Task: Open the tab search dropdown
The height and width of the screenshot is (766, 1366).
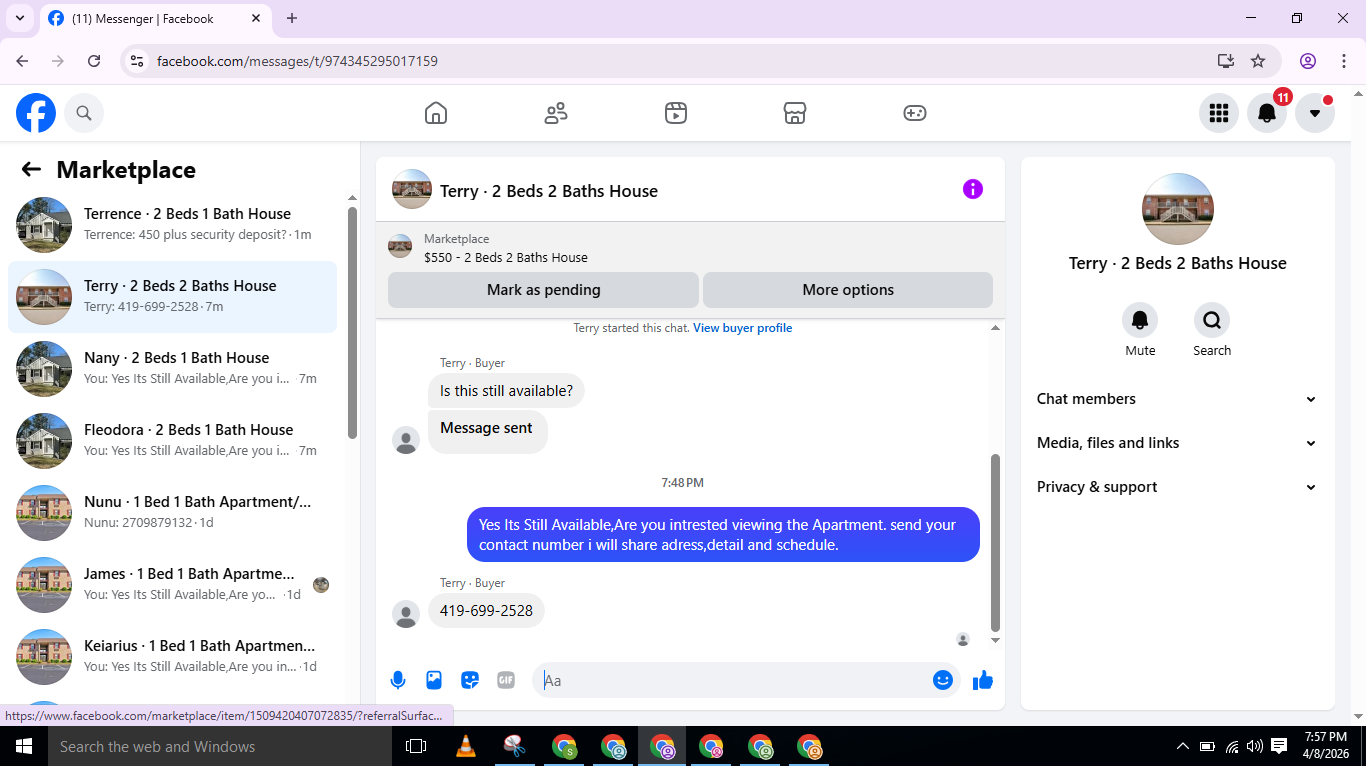Action: [x=19, y=18]
